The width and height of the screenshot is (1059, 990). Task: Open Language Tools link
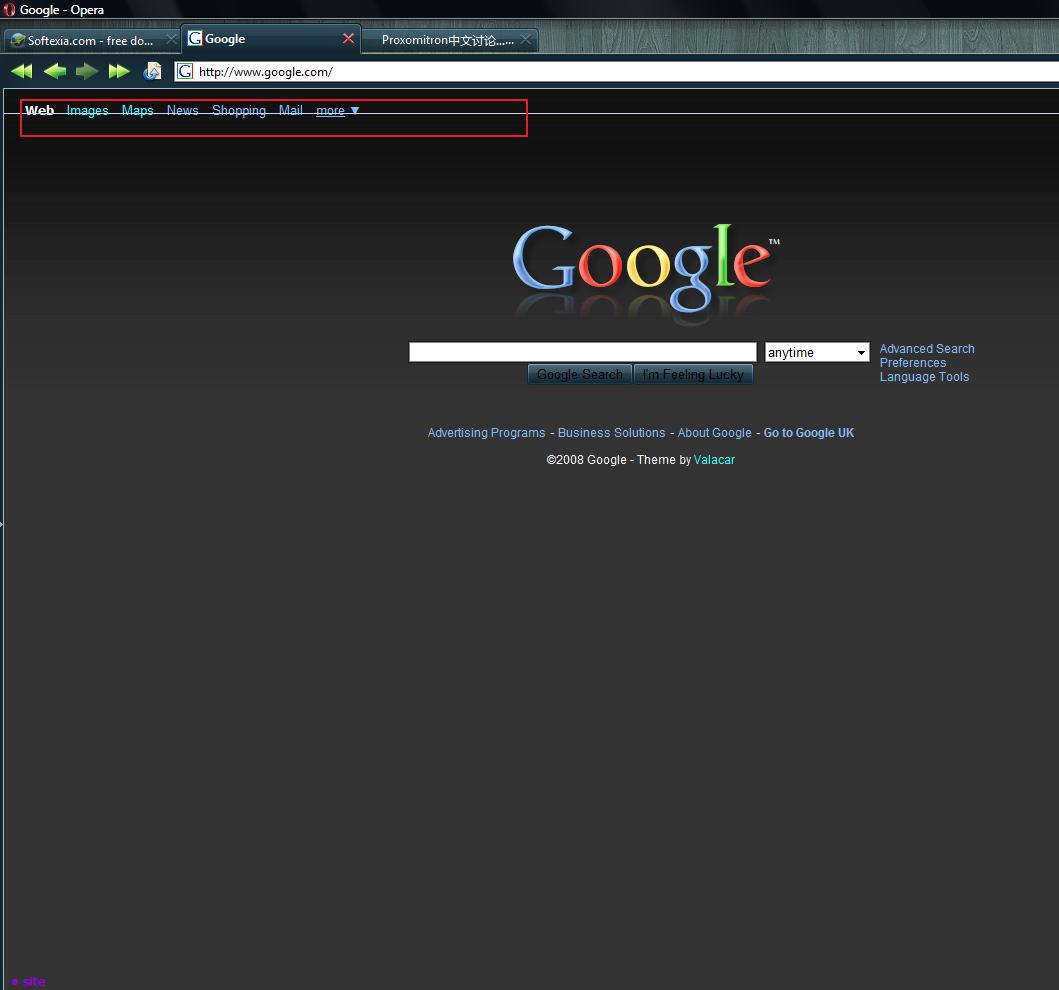coord(924,377)
